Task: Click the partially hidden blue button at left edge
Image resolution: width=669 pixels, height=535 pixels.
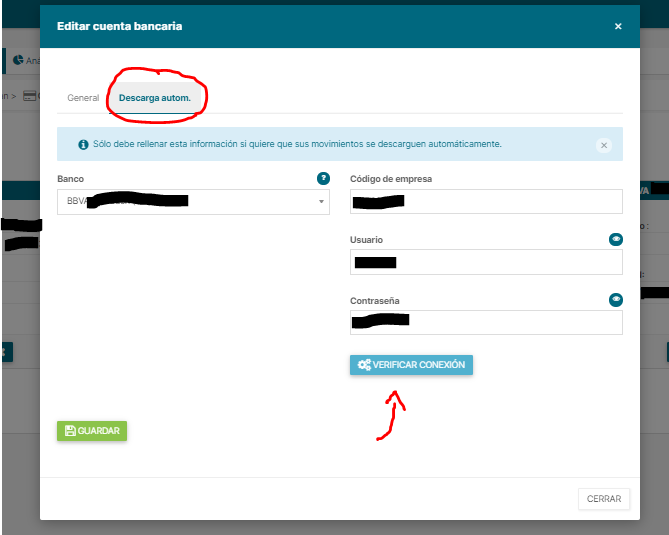Action: [x=5, y=351]
